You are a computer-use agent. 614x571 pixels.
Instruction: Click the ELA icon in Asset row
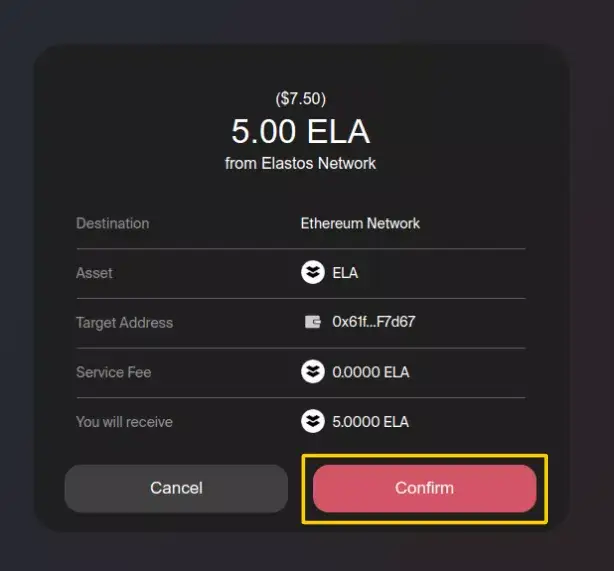point(313,273)
